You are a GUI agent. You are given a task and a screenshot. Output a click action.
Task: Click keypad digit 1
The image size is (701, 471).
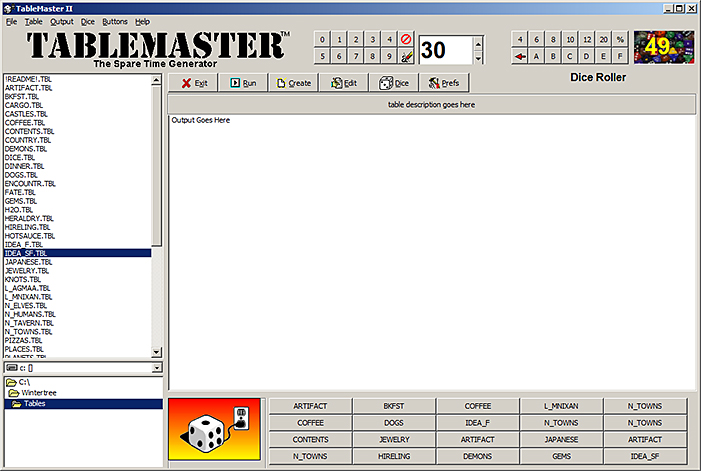(x=339, y=39)
